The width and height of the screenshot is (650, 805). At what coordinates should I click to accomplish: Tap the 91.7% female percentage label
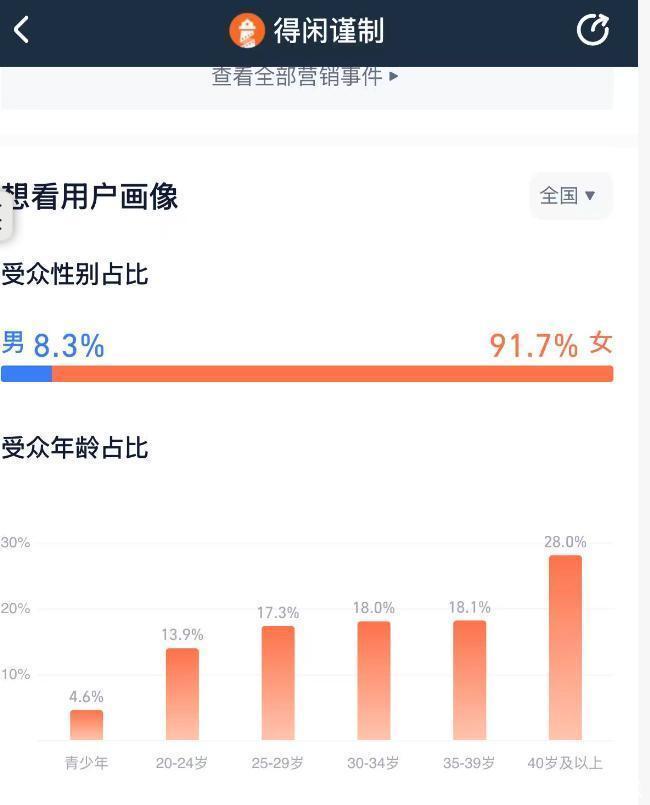[533, 346]
